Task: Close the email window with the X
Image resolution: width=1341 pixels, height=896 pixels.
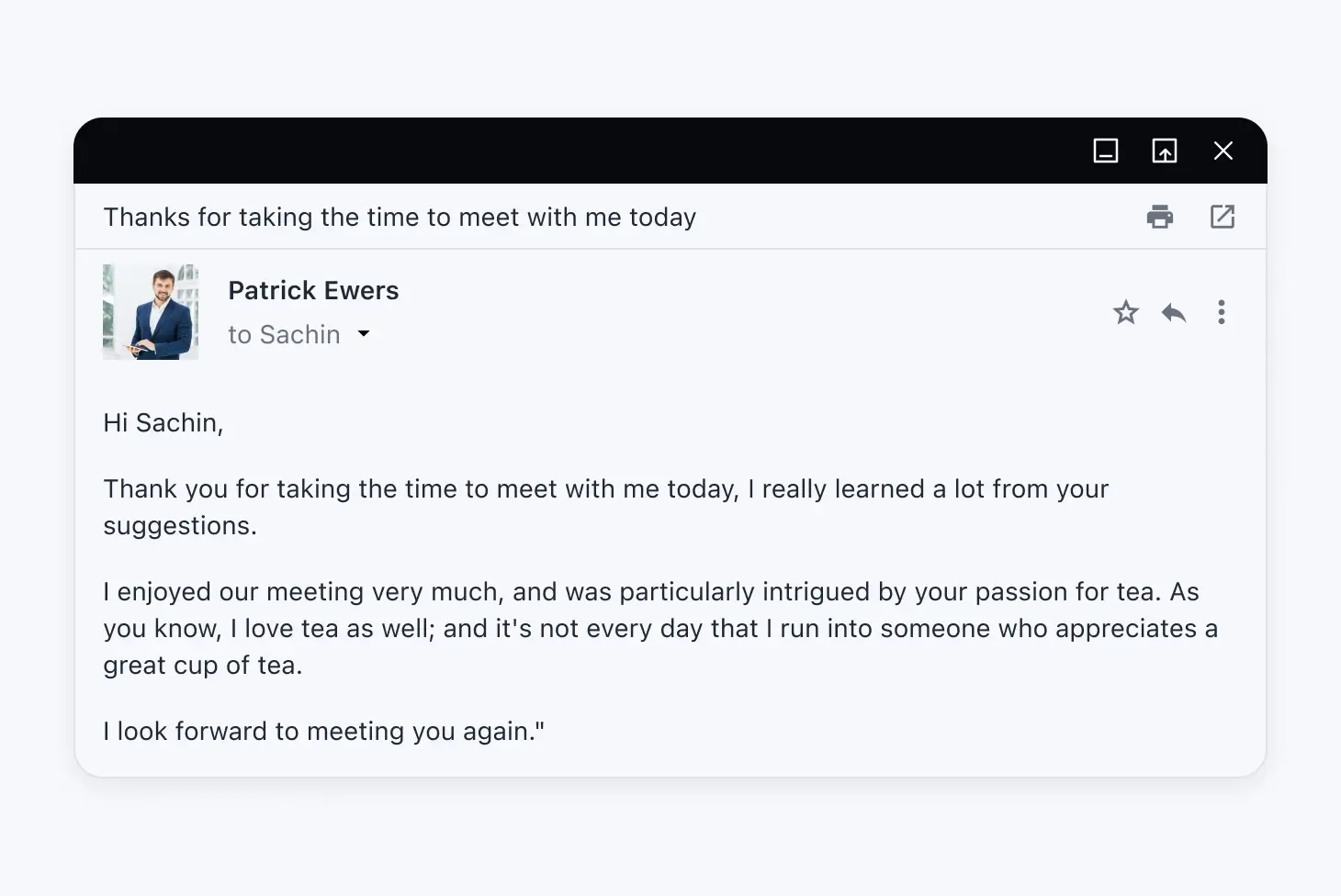Action: [1223, 151]
